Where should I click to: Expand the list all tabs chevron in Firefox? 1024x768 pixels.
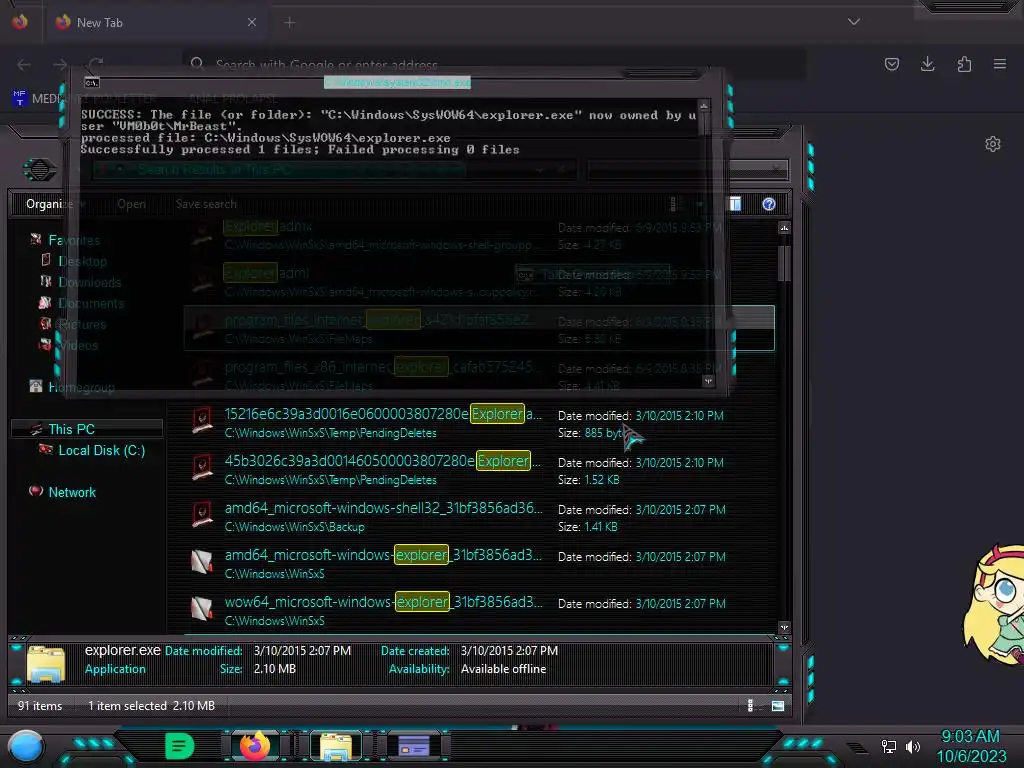pos(854,22)
